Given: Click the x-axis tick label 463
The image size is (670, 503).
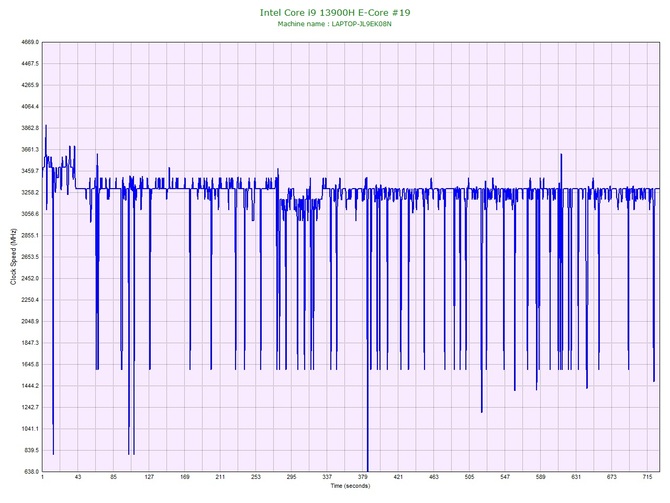Looking at the screenshot, I should (x=434, y=477).
